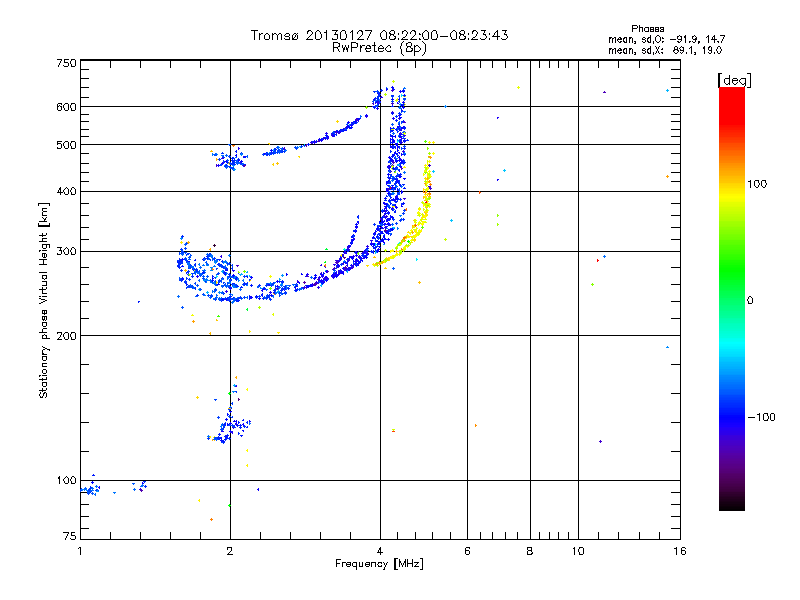This screenshot has width=800, height=600.
Task: Click the blue cluster near 2 MHz, 130 km
Action: (x=230, y=422)
